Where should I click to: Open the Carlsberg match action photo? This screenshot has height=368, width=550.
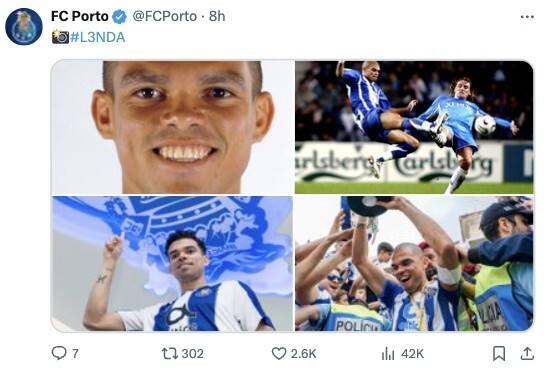(x=414, y=127)
